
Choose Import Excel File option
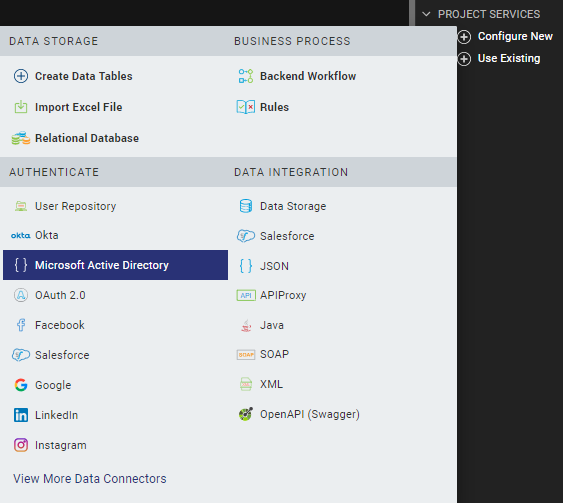pyautogui.click(x=79, y=107)
